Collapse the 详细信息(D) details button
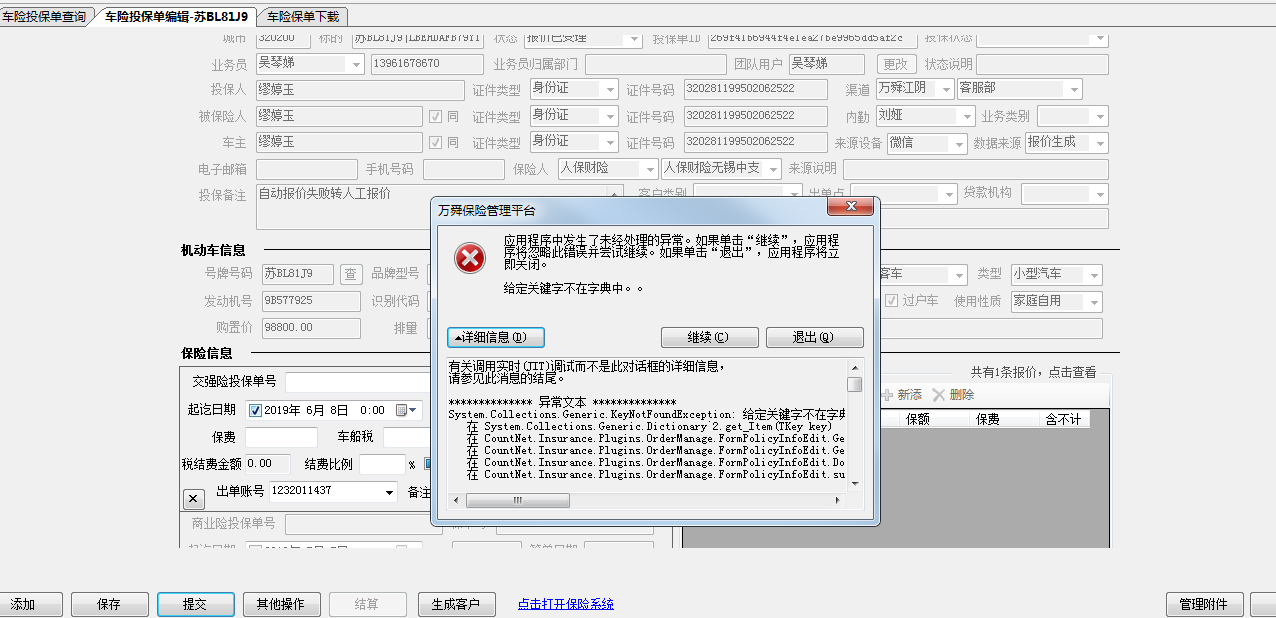 tap(496, 337)
